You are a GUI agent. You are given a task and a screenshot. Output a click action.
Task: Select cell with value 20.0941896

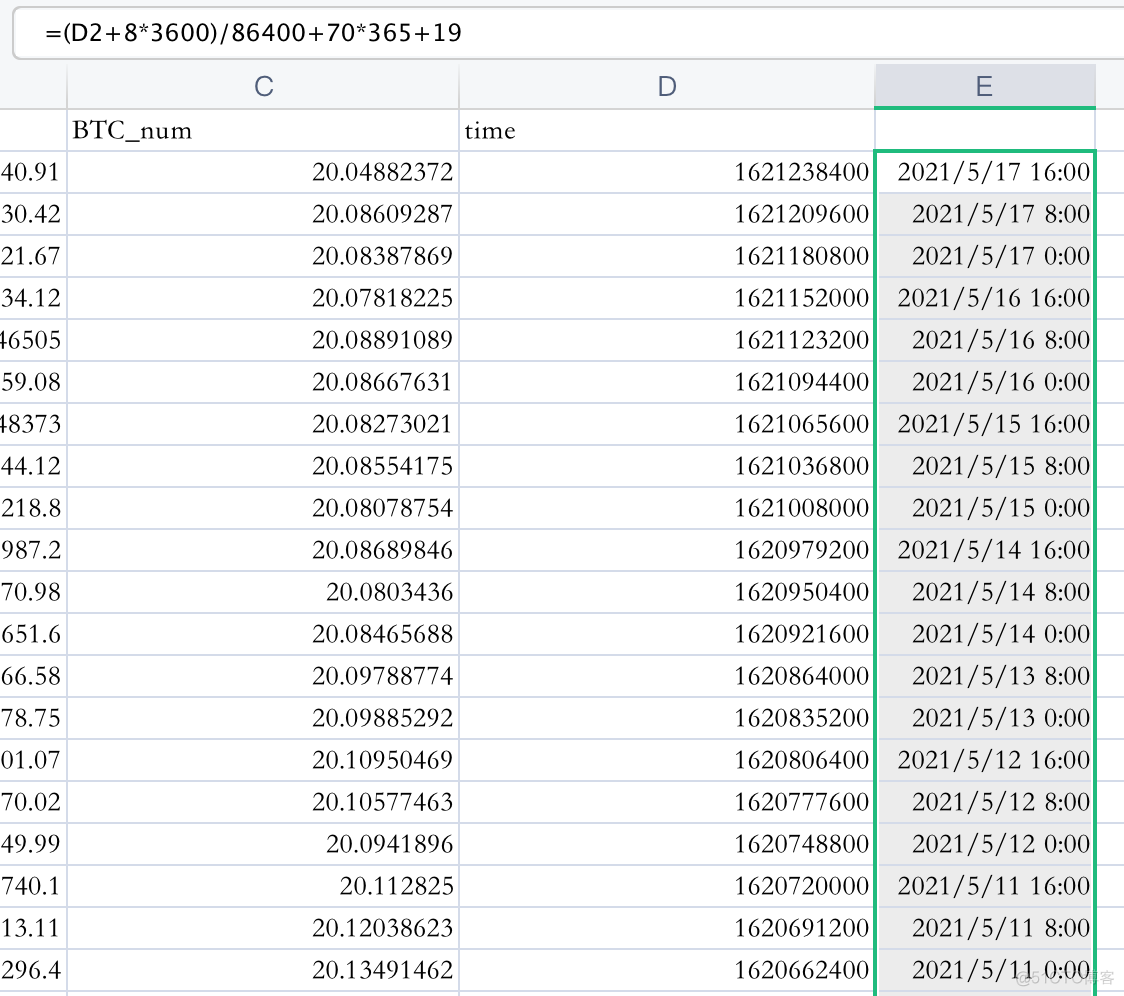(263, 844)
